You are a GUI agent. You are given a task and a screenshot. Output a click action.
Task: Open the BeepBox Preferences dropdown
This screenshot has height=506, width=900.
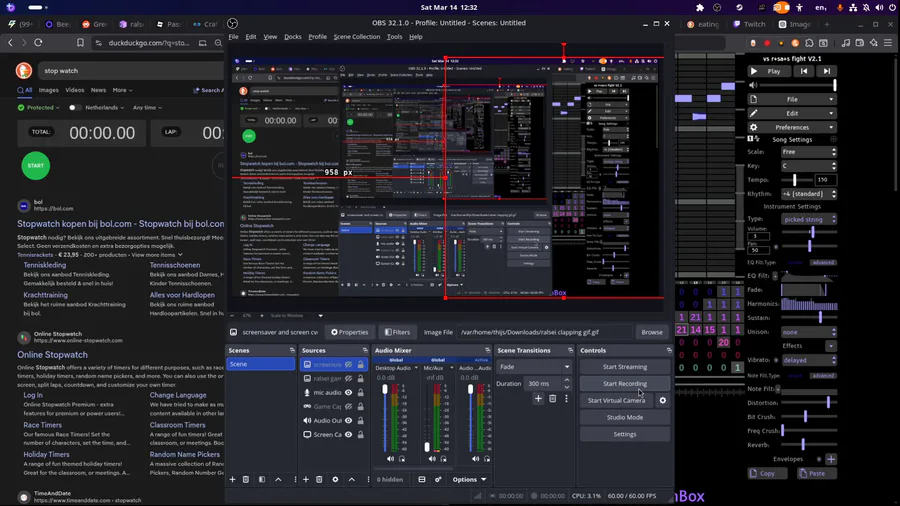[x=792, y=127]
